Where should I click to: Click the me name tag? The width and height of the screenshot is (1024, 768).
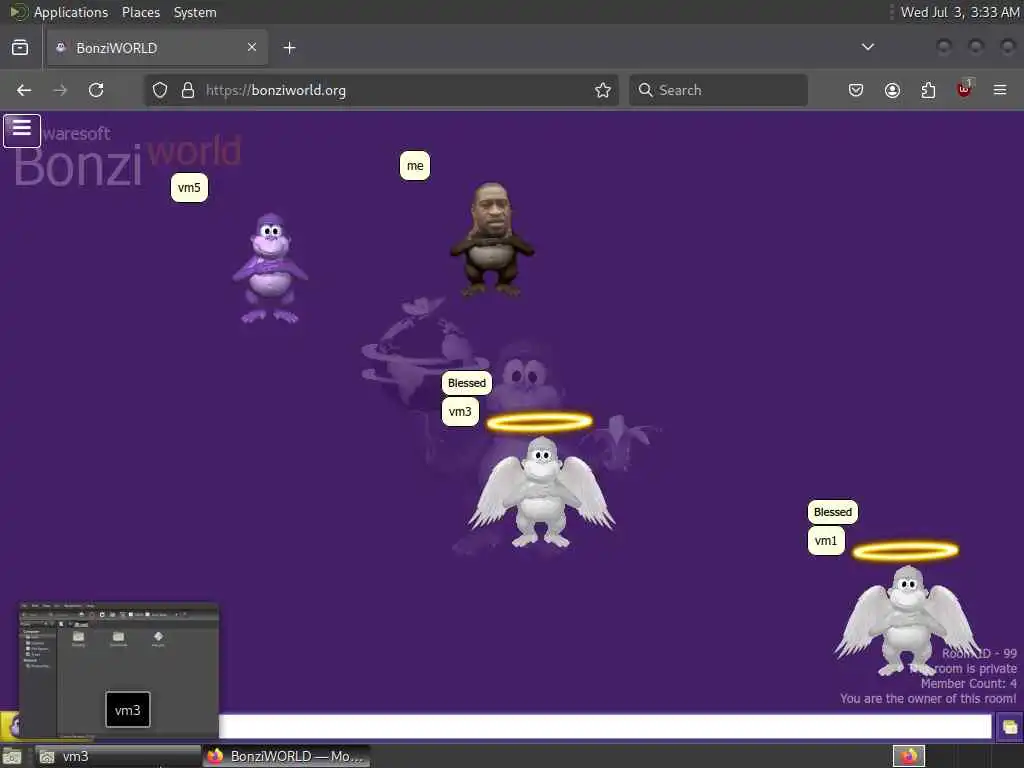click(415, 166)
